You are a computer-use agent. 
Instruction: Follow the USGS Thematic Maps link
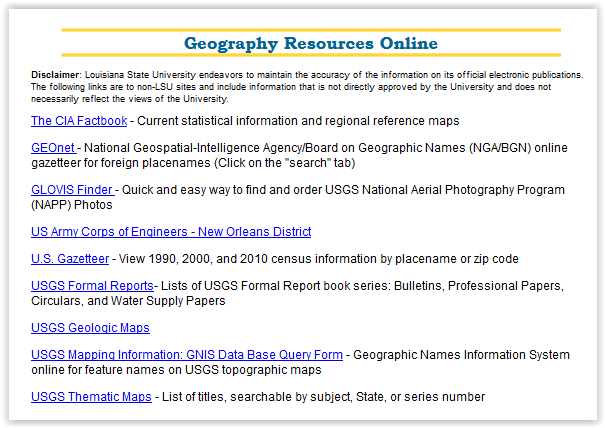(x=91, y=397)
